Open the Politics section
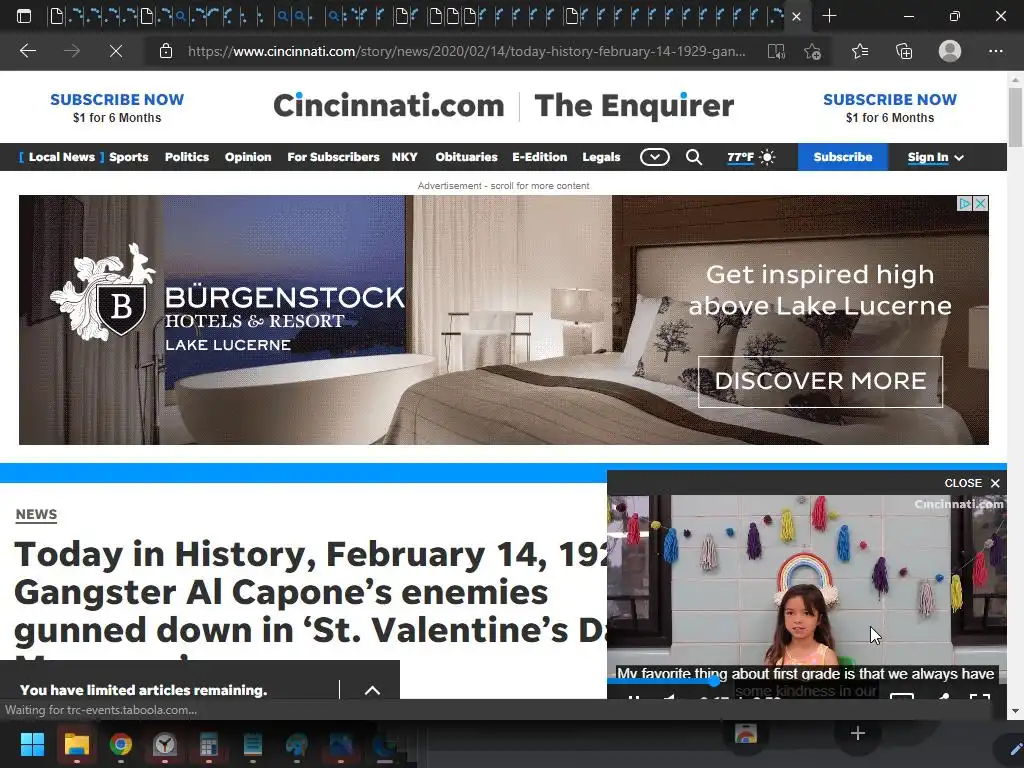The image size is (1024, 768). (x=187, y=157)
